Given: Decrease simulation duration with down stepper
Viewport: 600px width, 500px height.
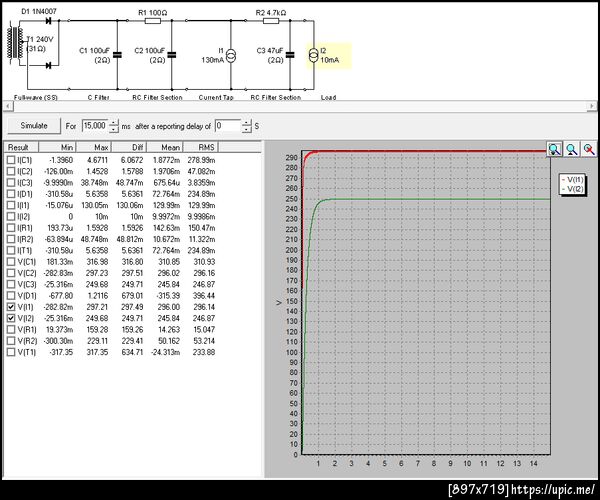Looking at the screenshot, I should coord(114,129).
